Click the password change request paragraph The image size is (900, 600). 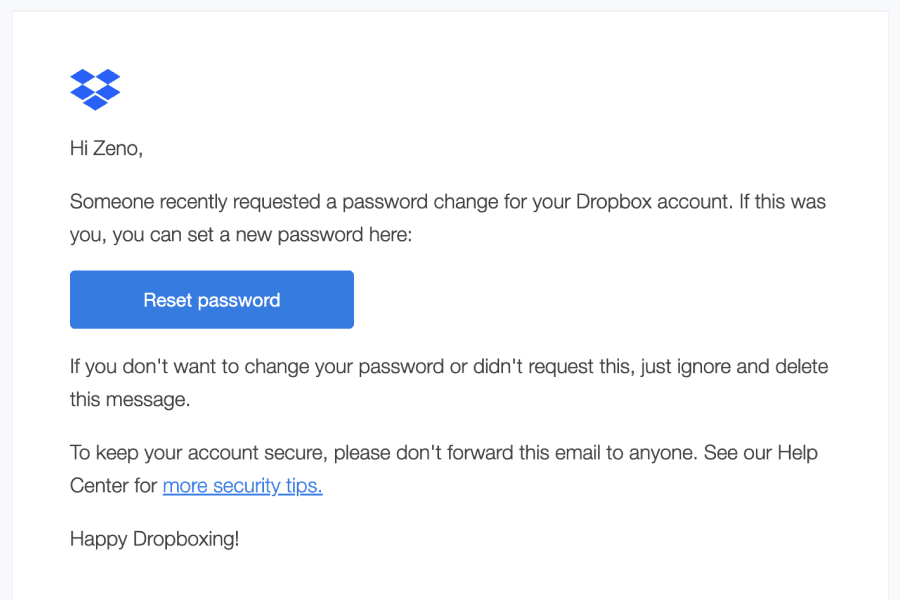click(447, 217)
